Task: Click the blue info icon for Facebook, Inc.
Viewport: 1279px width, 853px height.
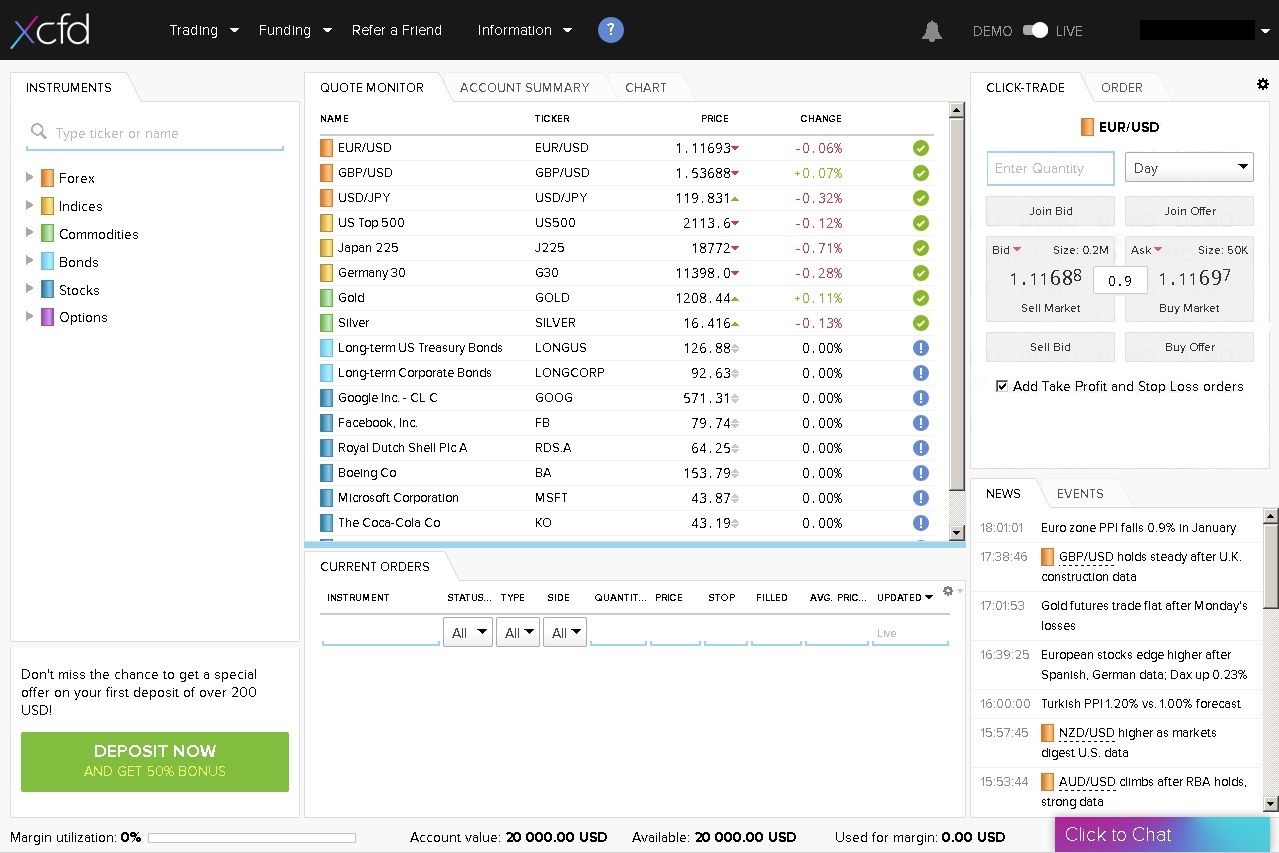Action: click(x=921, y=423)
